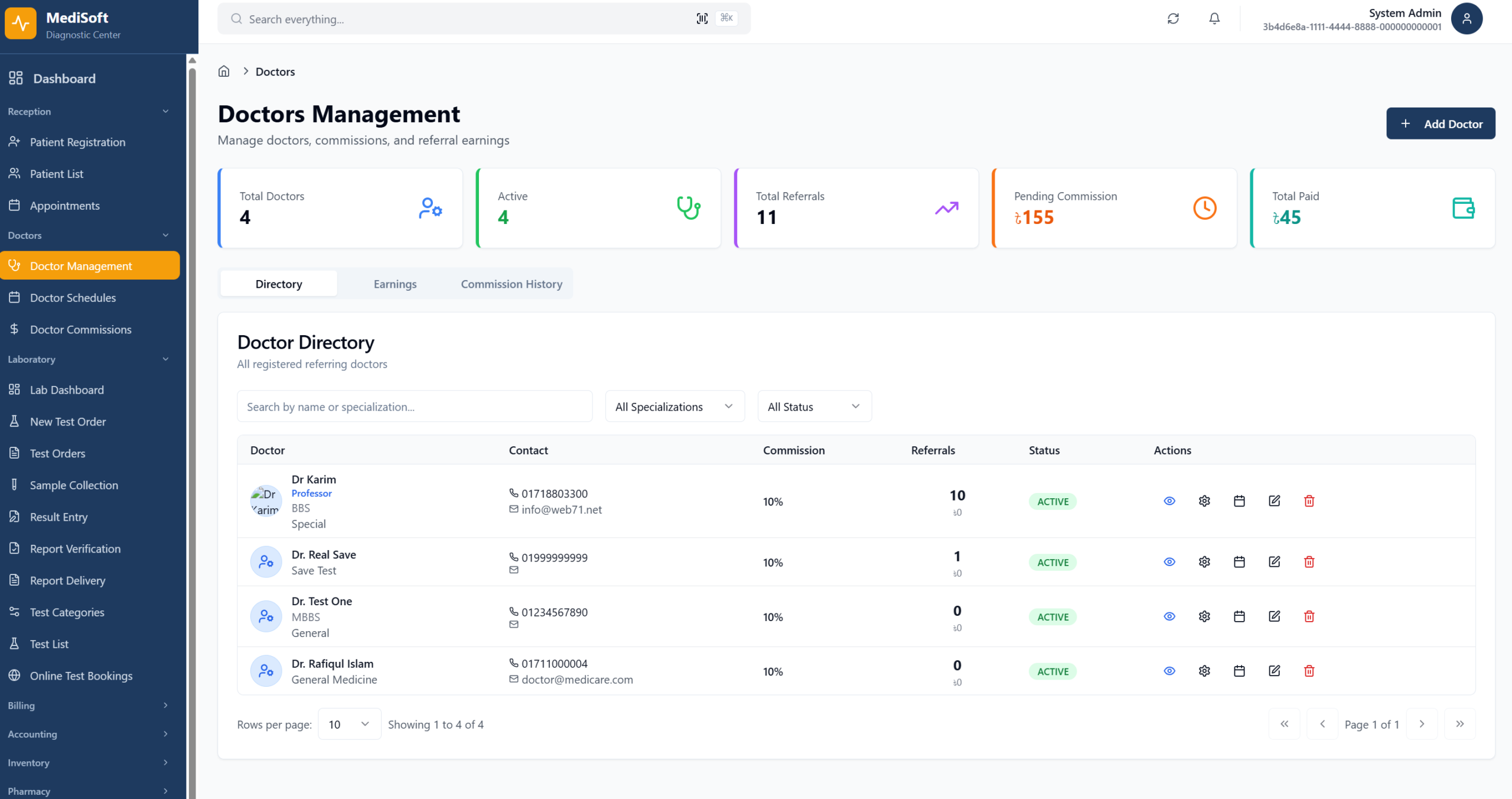This screenshot has width=1512, height=799.
Task: Open the notifications bell
Action: click(x=1214, y=18)
